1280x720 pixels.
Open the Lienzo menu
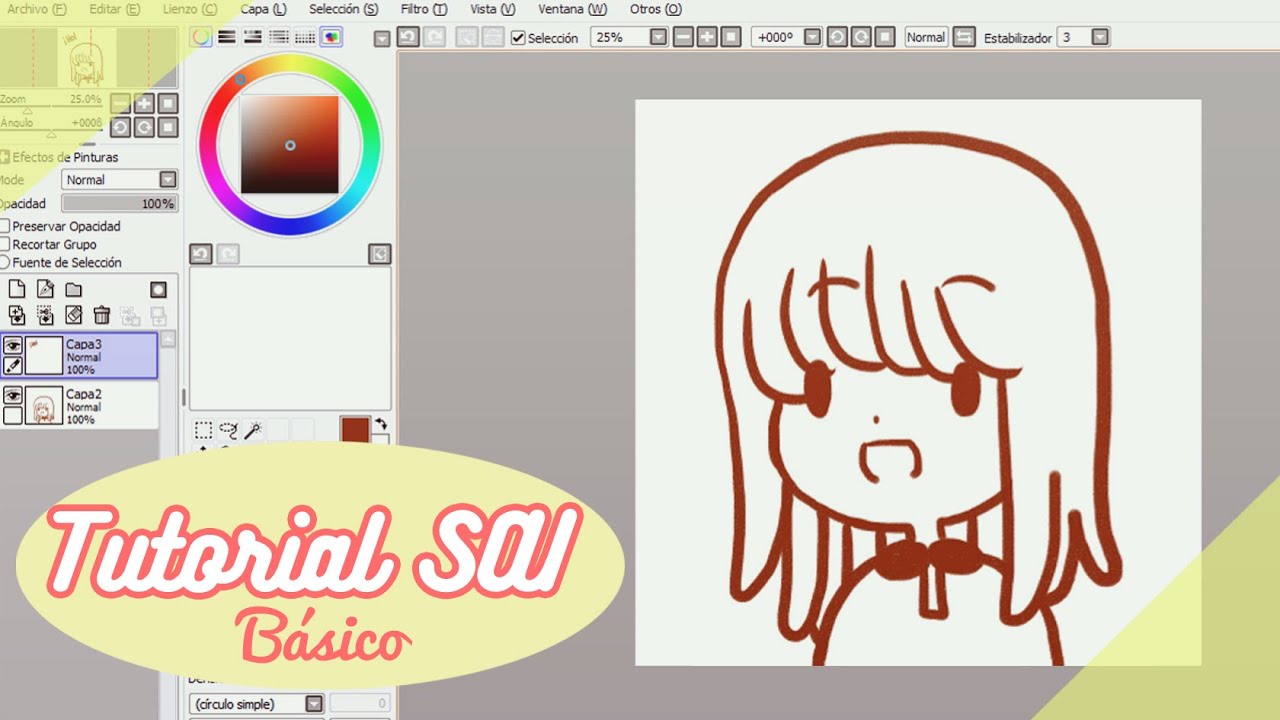pyautogui.click(x=190, y=9)
